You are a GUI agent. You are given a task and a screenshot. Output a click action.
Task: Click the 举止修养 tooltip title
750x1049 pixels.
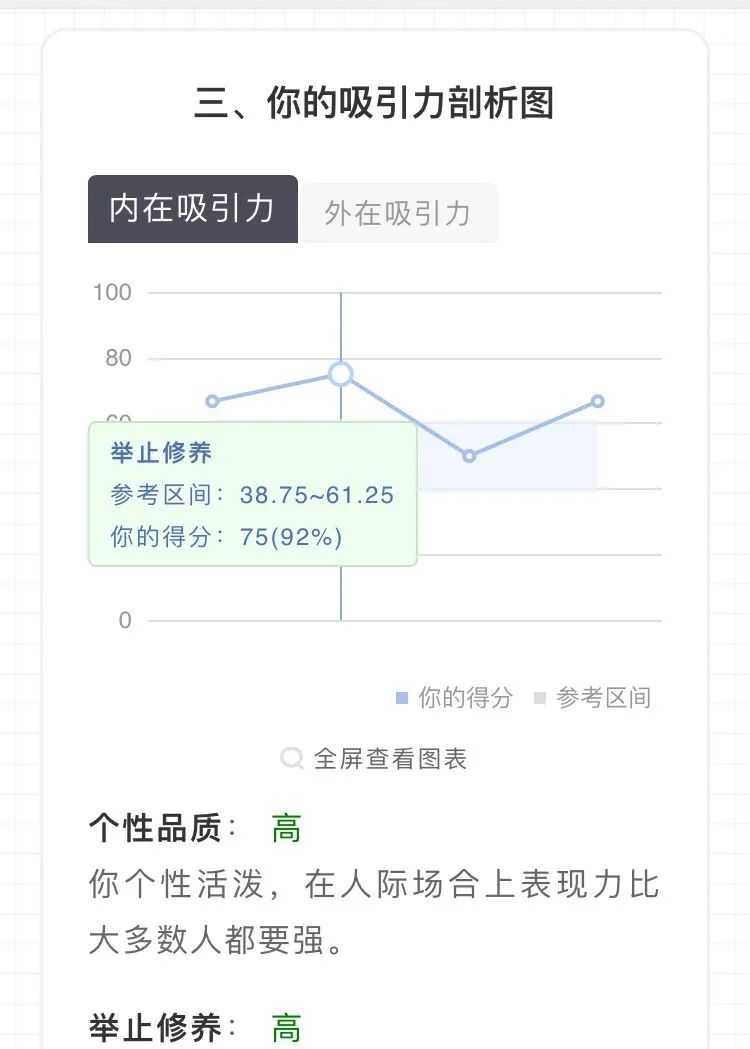(162, 452)
